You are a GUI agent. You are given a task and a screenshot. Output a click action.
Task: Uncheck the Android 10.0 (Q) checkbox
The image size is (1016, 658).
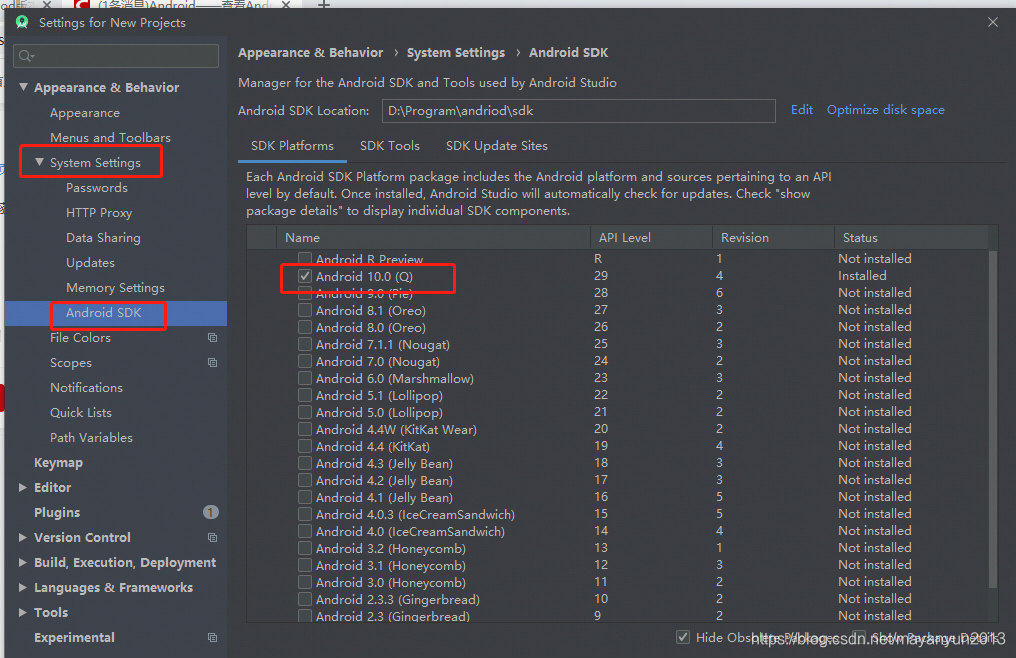tap(305, 276)
